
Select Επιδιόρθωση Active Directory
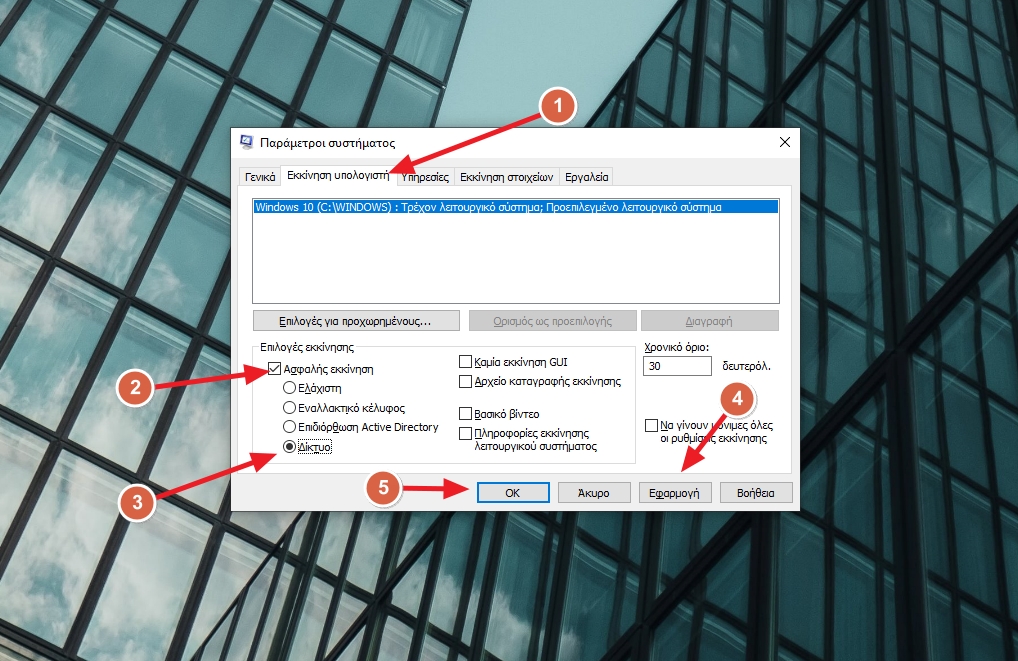point(288,427)
